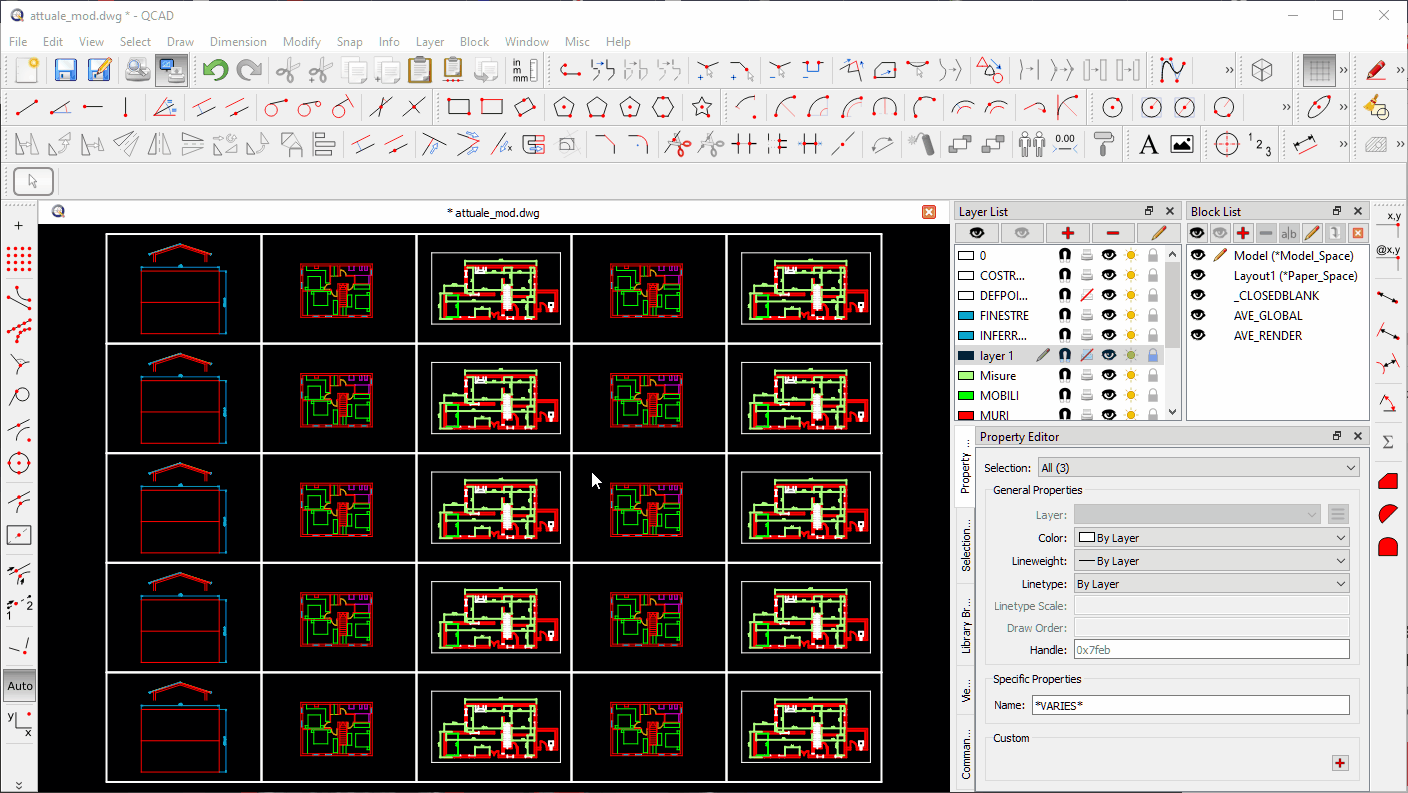Open the isometric cube view icon
The width and height of the screenshot is (1408, 793).
coord(1262,70)
